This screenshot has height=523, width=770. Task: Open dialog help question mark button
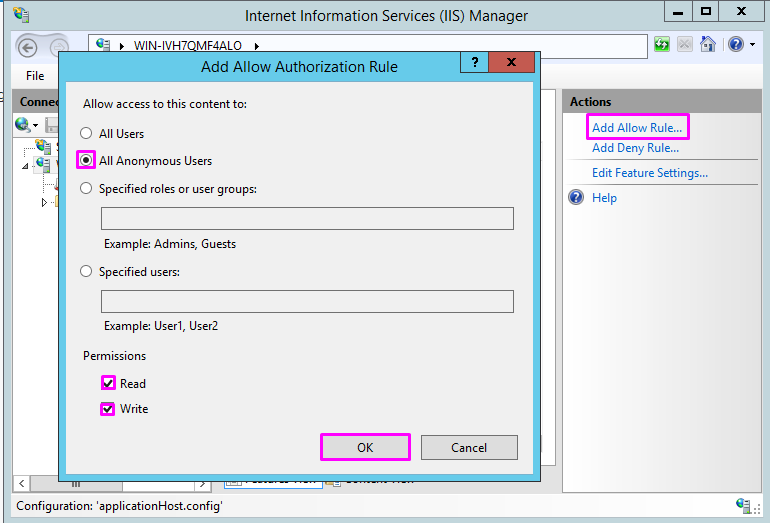474,62
